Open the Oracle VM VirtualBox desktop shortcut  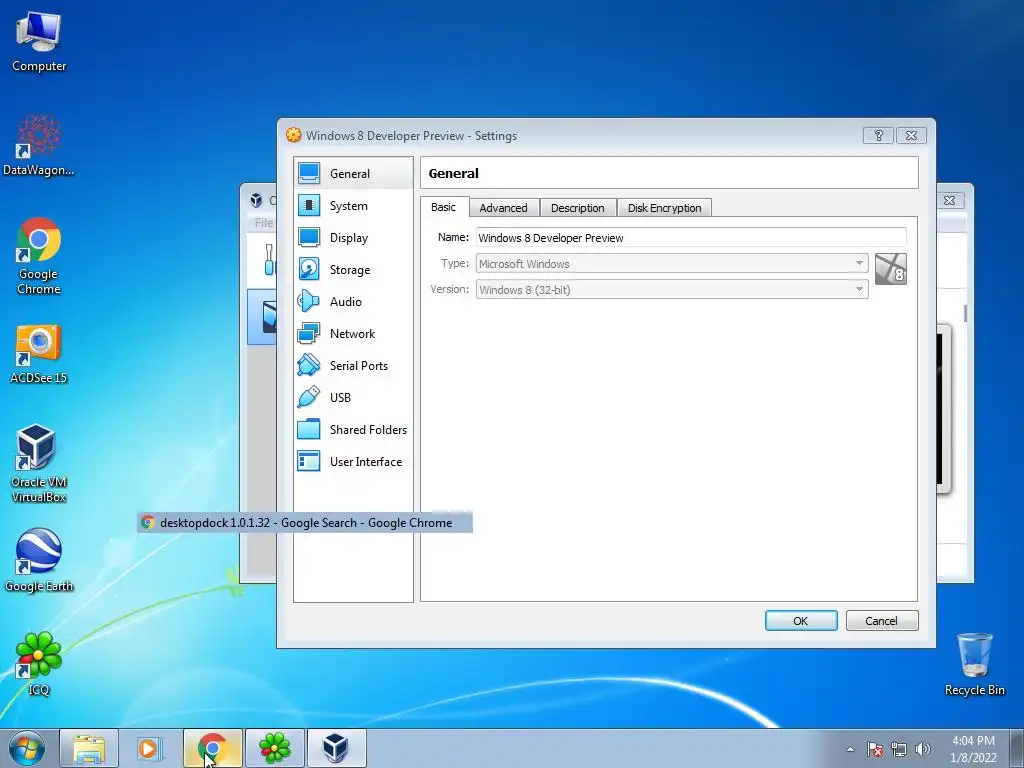point(39,463)
